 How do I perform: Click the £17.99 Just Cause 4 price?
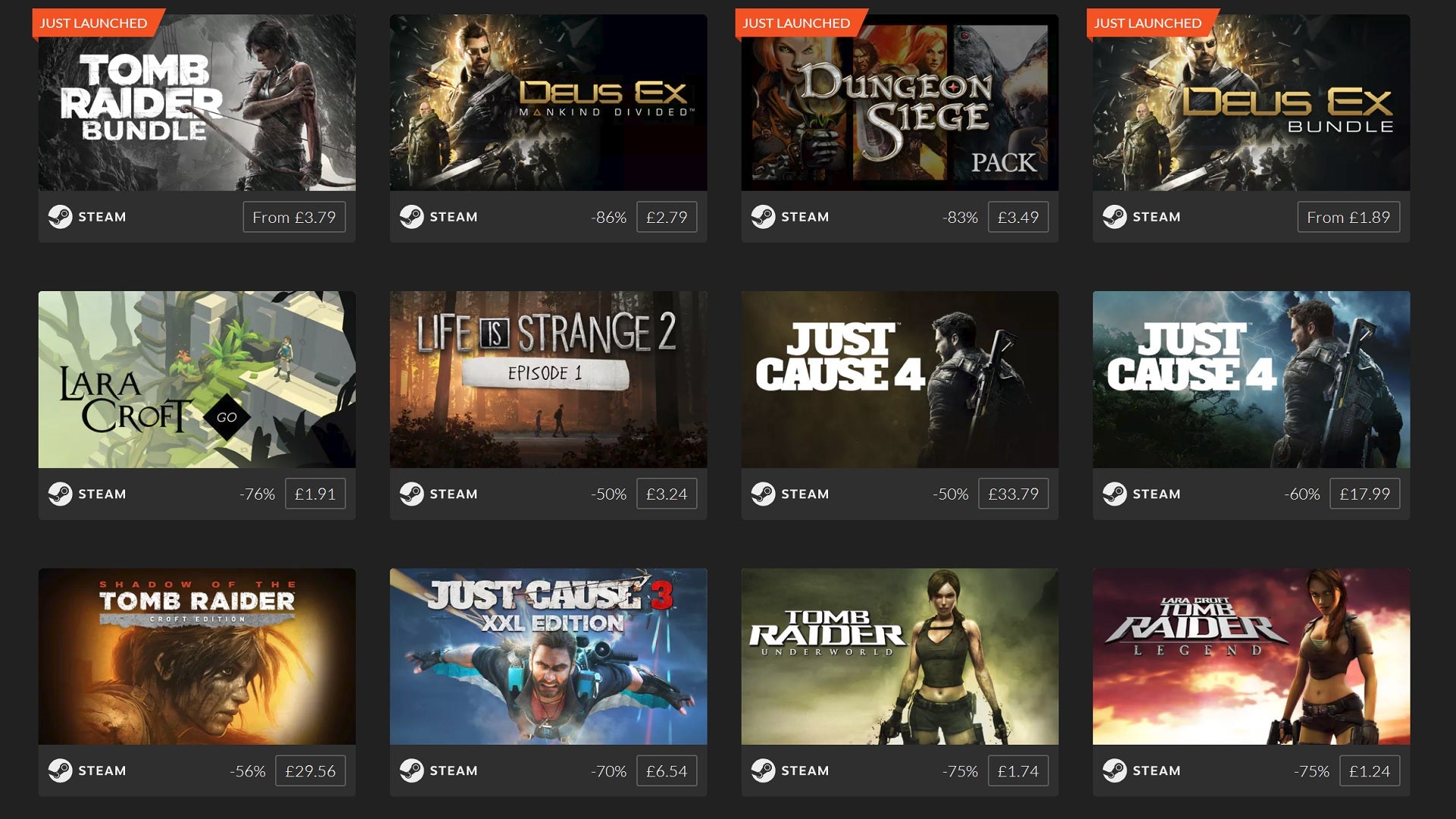point(1365,494)
